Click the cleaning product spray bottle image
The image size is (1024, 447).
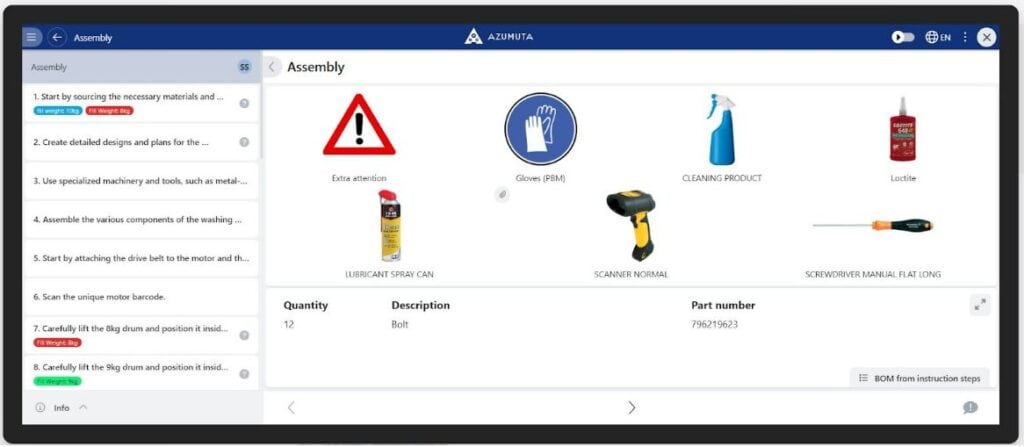[721, 129]
